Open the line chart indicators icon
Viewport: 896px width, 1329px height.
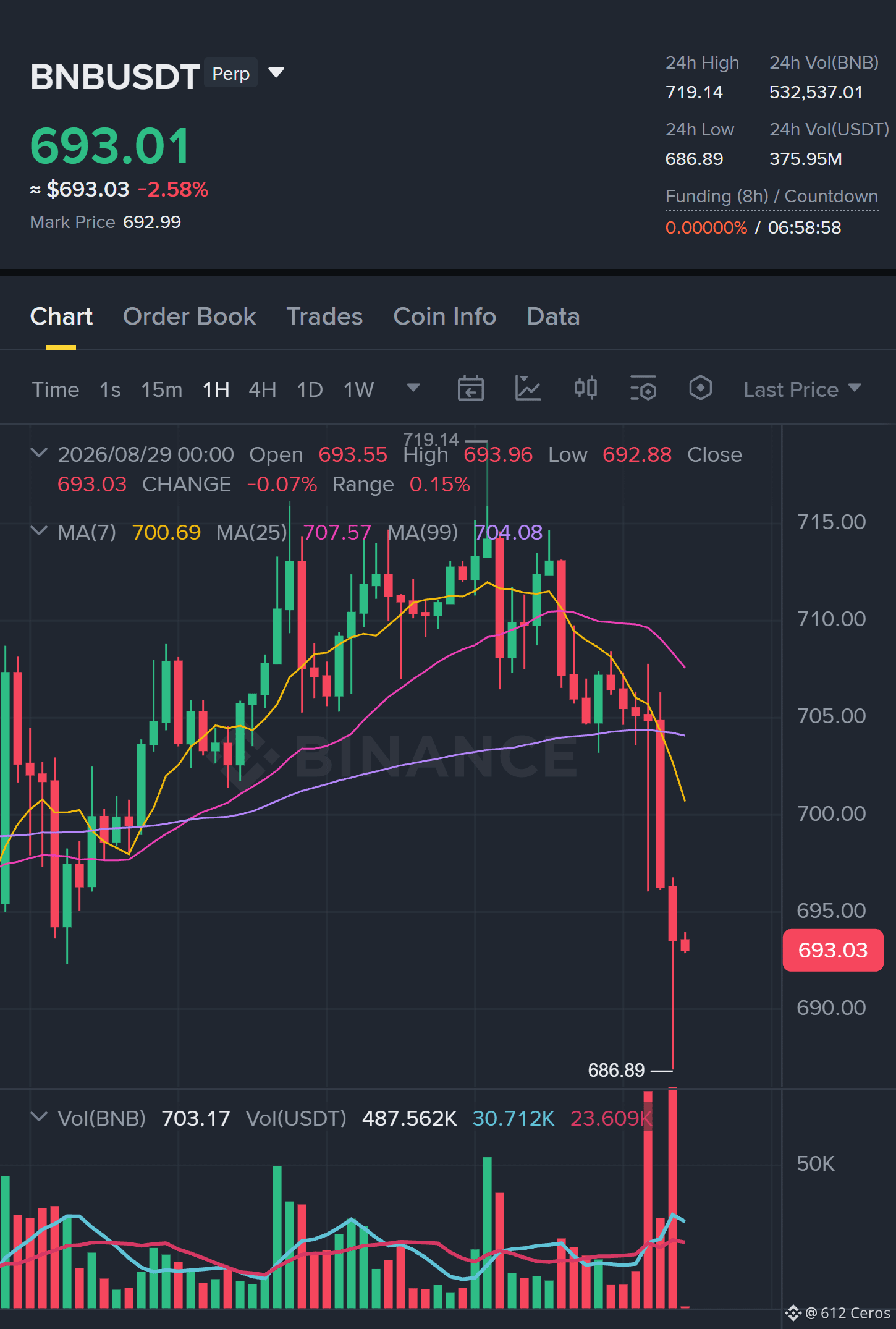pos(528,389)
